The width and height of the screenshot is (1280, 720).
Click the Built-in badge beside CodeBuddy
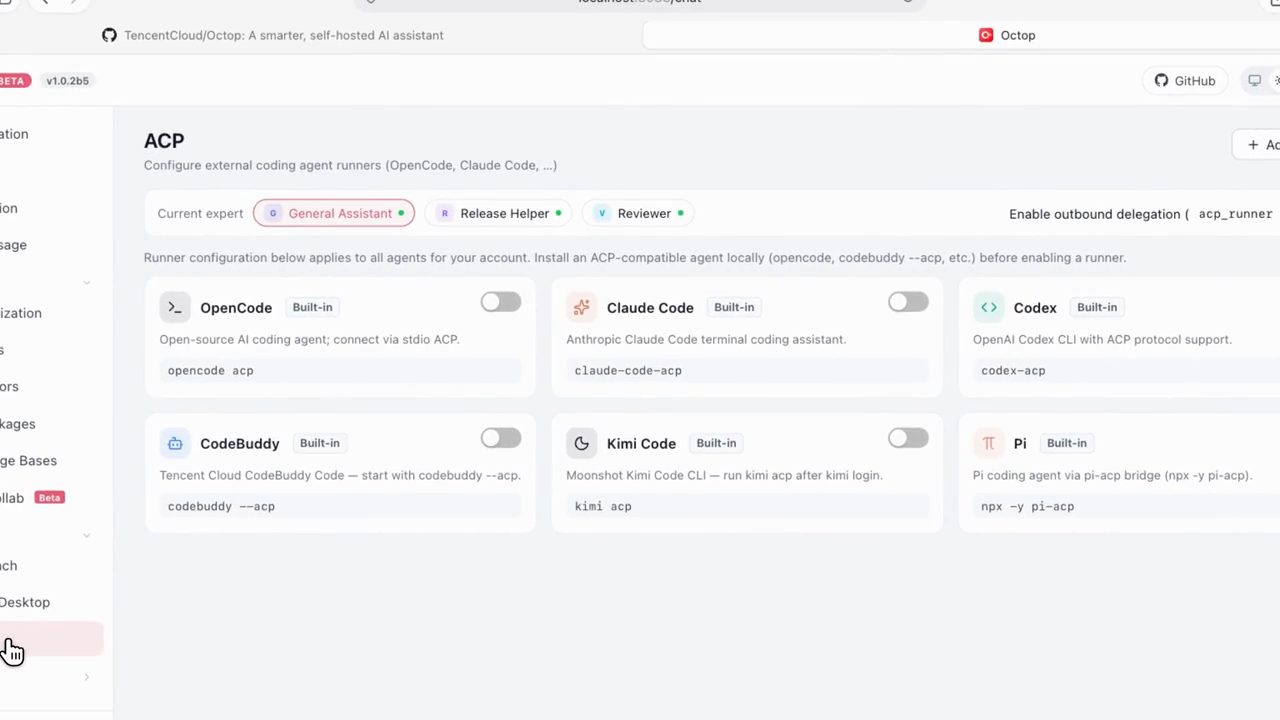click(x=320, y=443)
